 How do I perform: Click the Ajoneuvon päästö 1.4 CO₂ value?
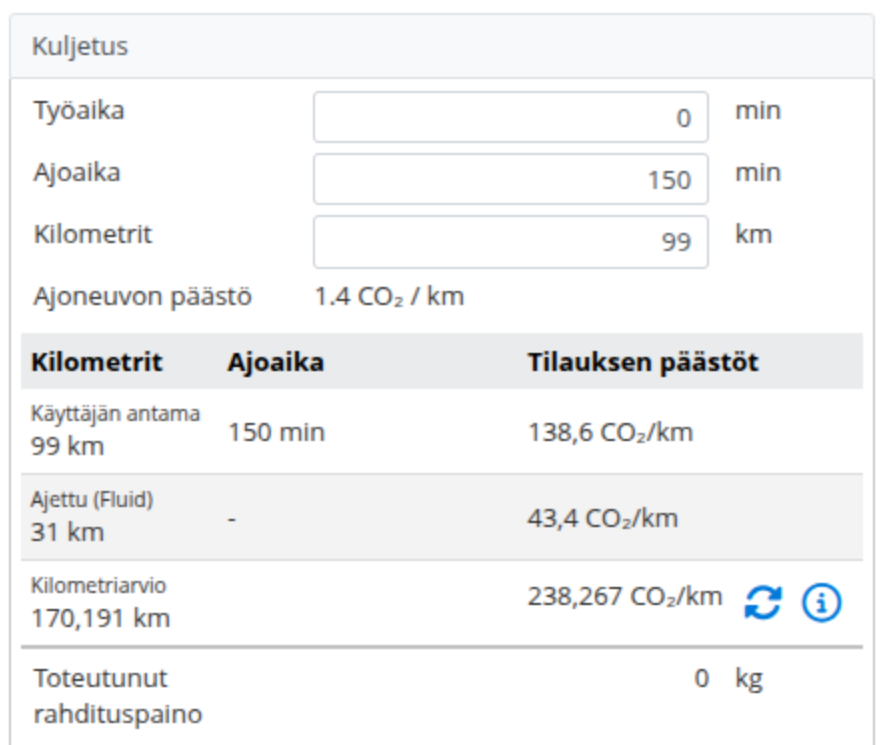[x=389, y=297]
